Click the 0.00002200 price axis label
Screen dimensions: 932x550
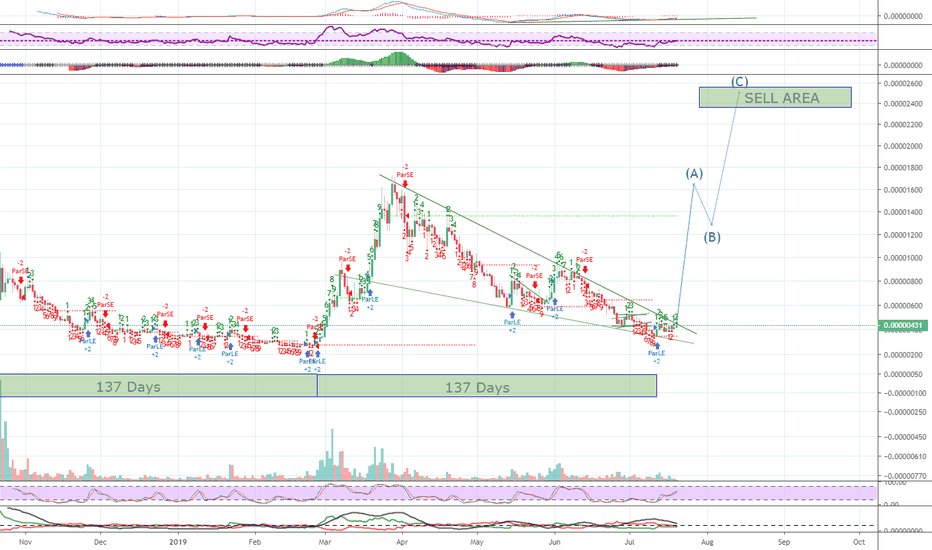coord(903,125)
